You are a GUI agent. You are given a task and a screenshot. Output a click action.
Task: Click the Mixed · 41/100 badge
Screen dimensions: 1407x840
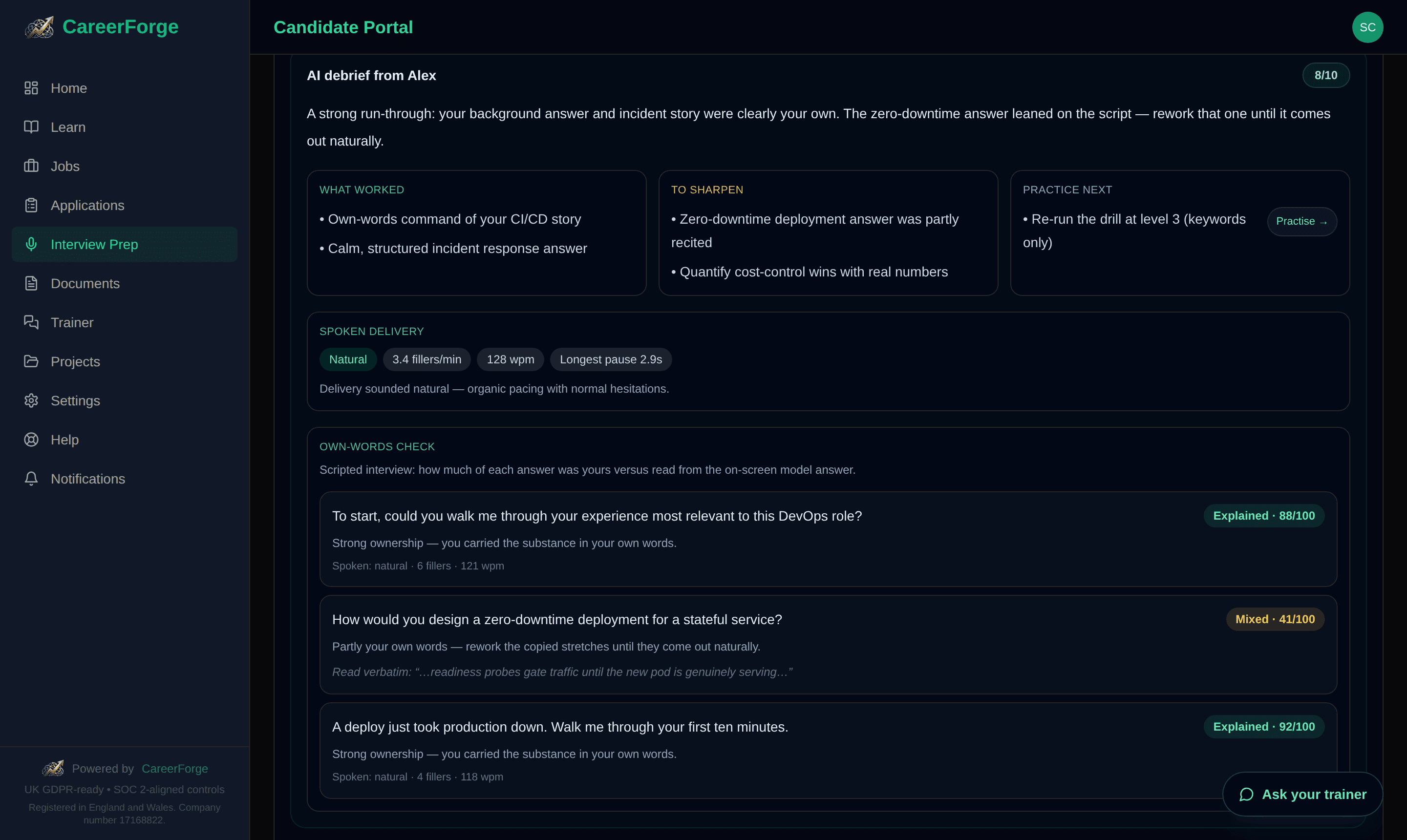click(x=1275, y=619)
